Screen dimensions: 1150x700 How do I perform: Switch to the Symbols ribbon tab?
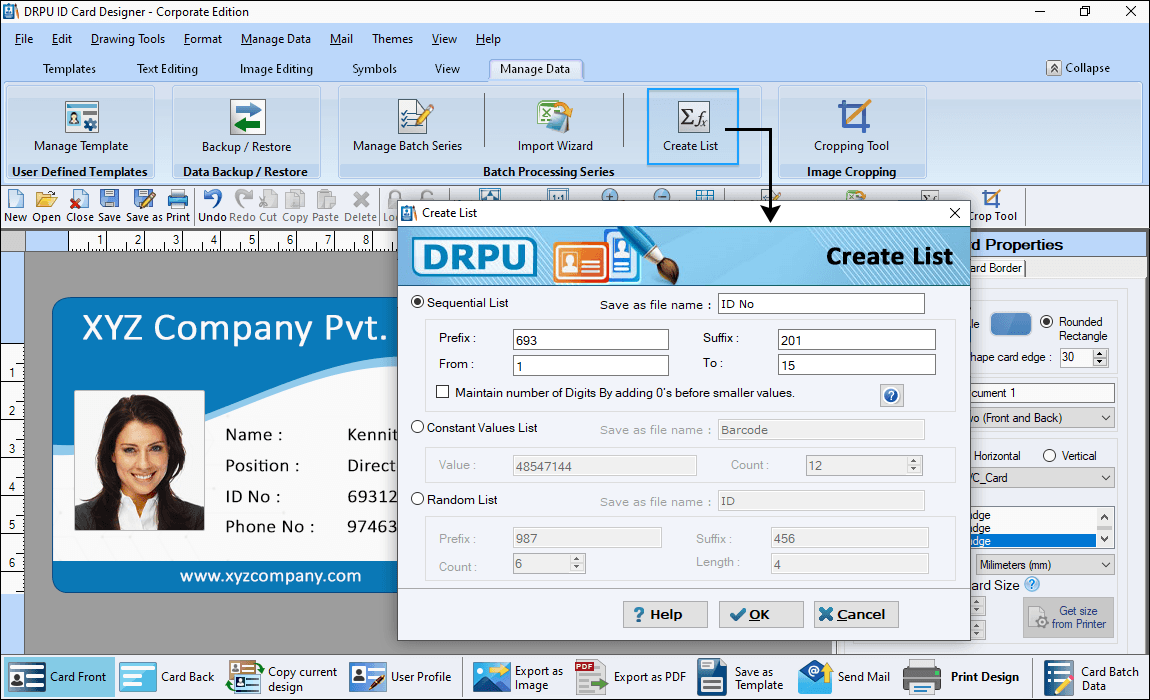[374, 69]
